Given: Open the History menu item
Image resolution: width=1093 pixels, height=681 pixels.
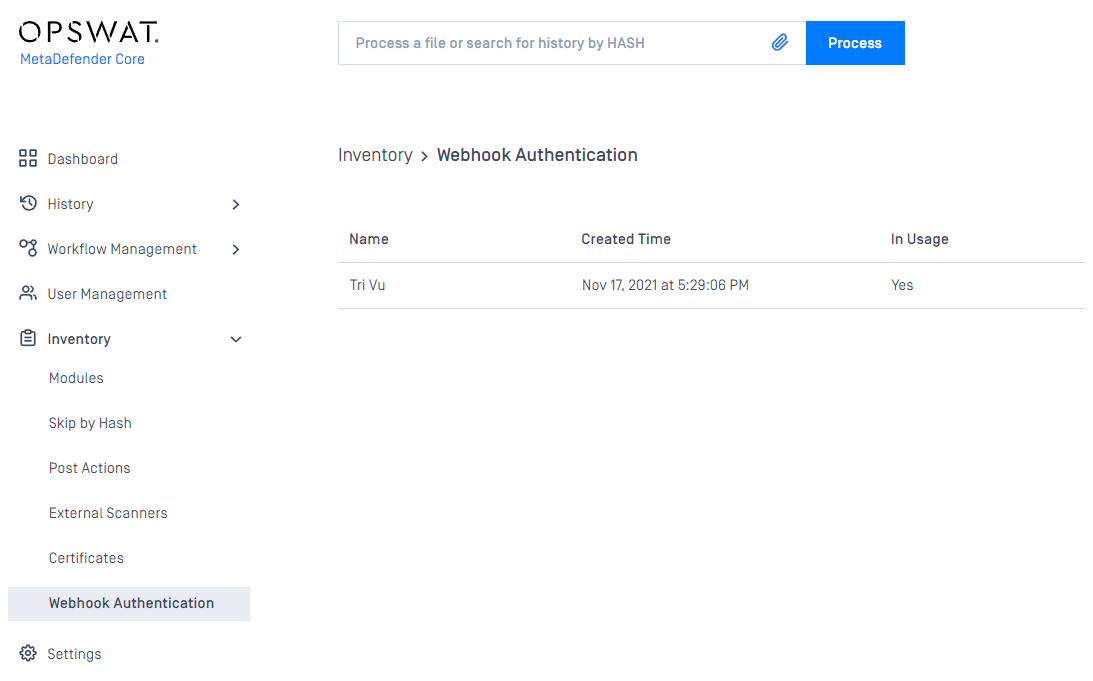Looking at the screenshot, I should pyautogui.click(x=70, y=204).
